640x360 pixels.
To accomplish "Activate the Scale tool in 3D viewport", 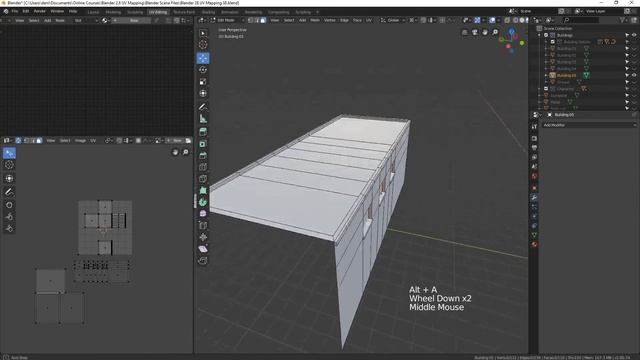I will (203, 82).
